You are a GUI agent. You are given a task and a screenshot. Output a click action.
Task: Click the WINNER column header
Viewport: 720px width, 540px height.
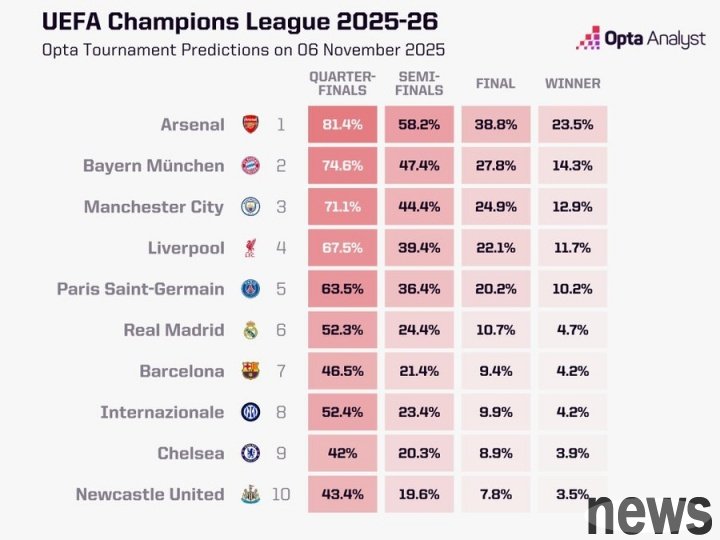[x=572, y=83]
